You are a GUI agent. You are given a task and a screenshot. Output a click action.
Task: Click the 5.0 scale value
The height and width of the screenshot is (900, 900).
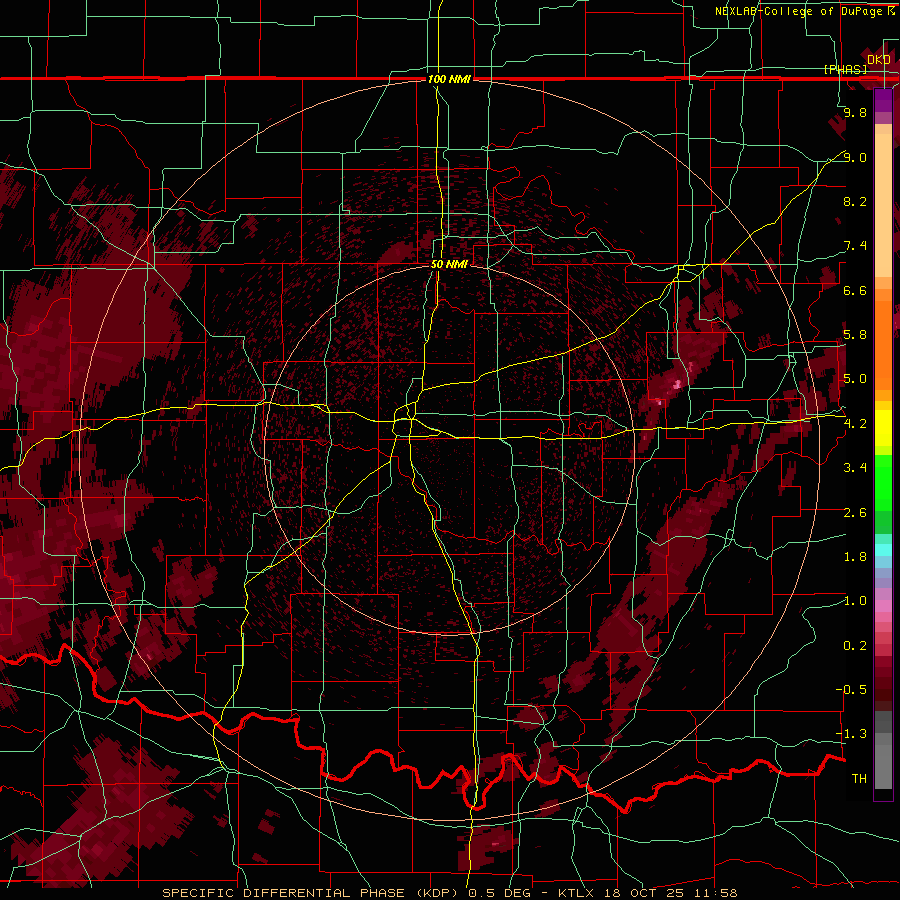click(855, 379)
